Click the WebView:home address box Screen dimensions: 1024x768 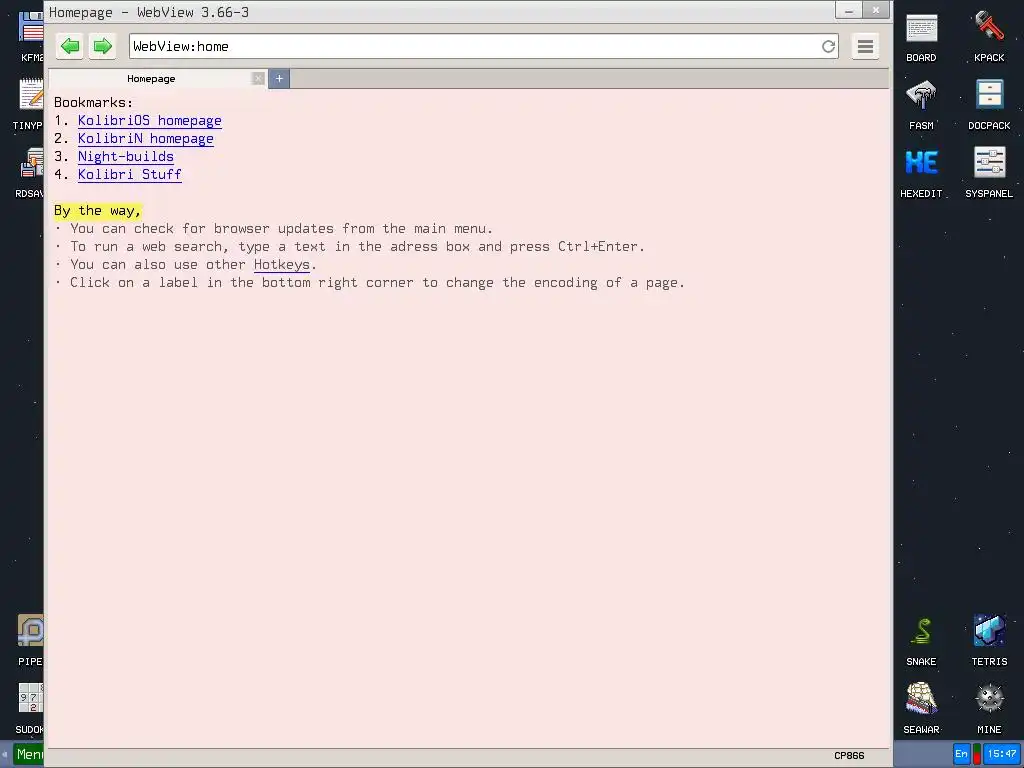pos(483,46)
